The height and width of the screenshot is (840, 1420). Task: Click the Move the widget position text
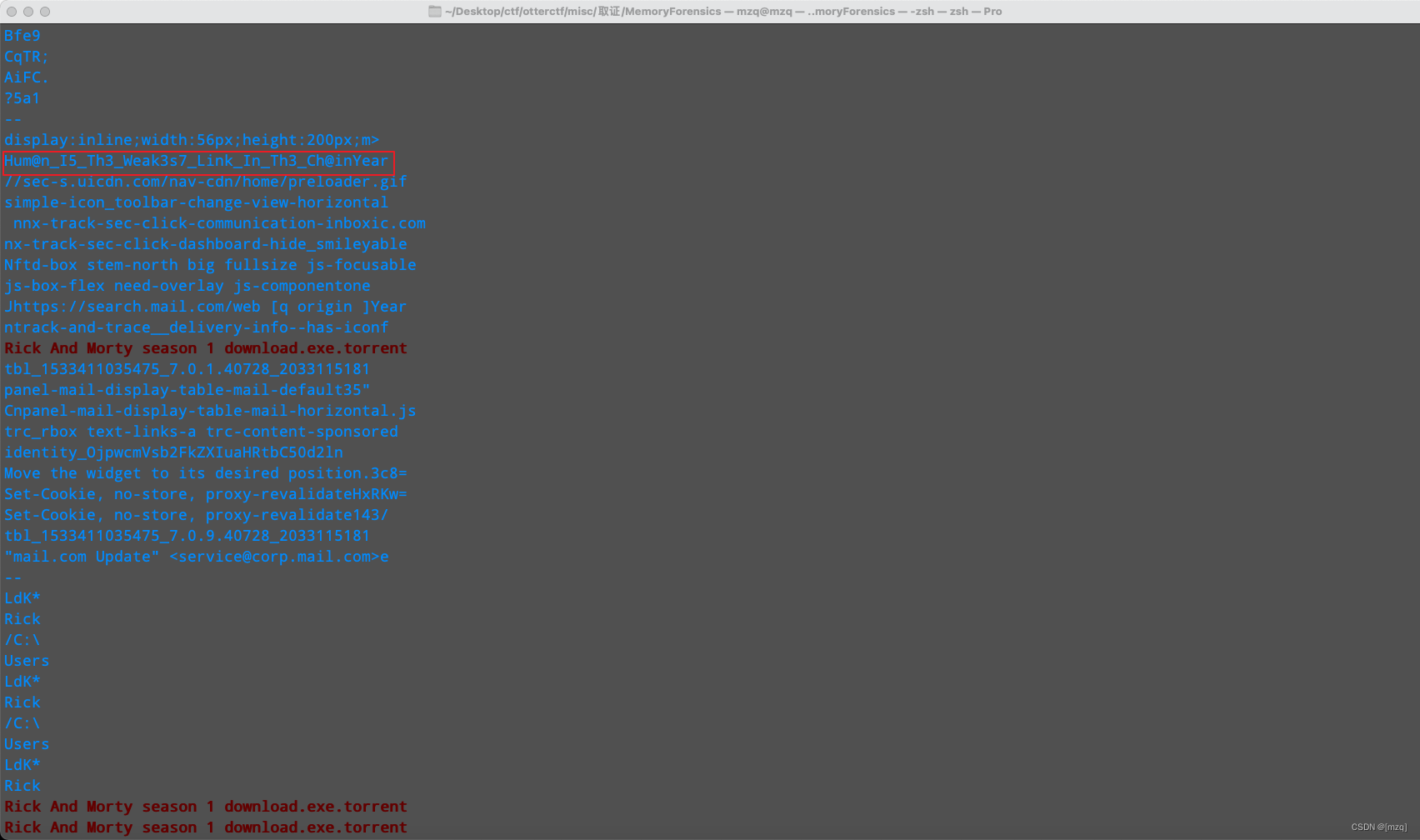point(205,473)
